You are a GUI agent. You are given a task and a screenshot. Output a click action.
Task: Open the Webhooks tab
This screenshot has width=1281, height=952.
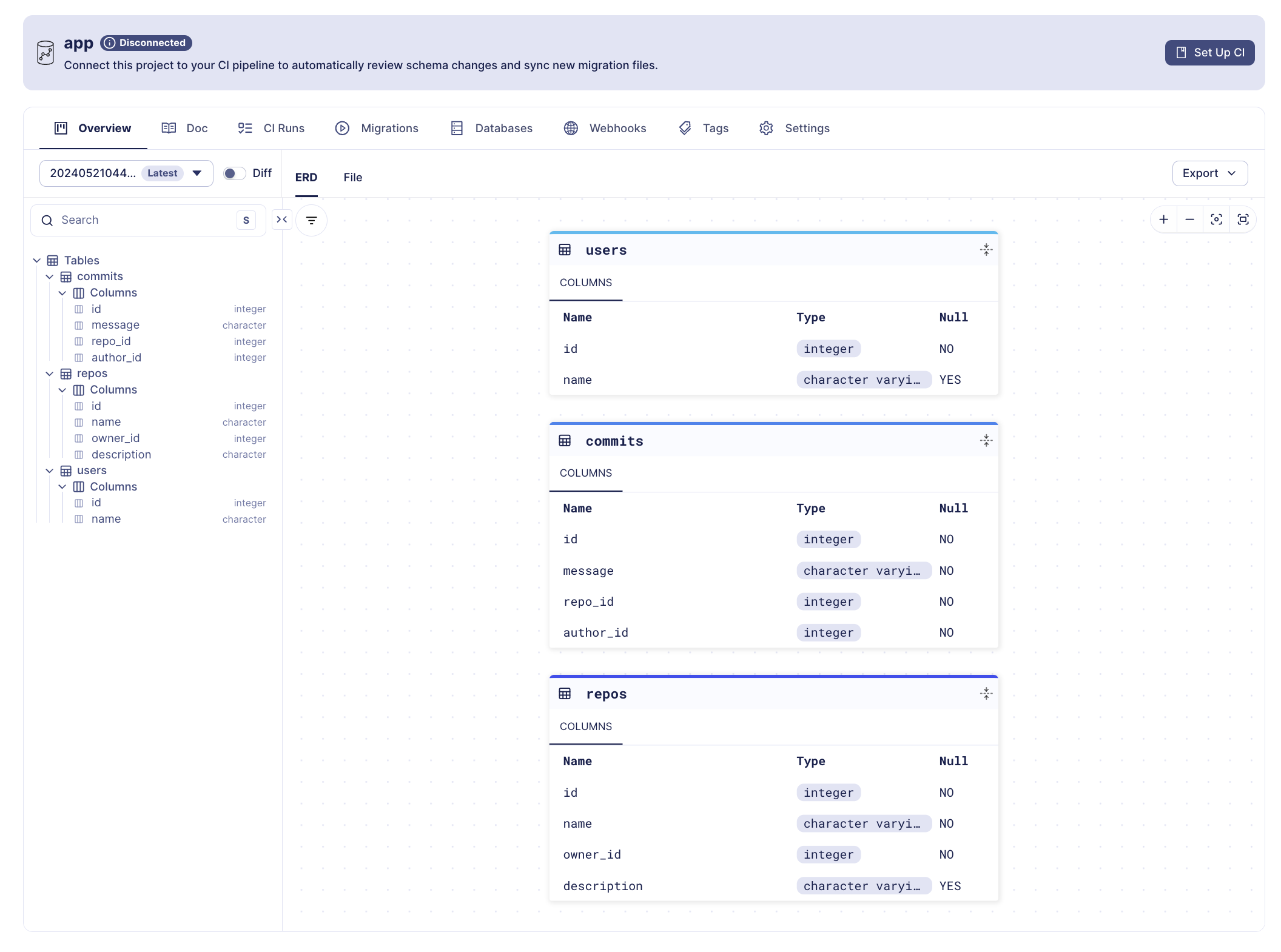605,129
